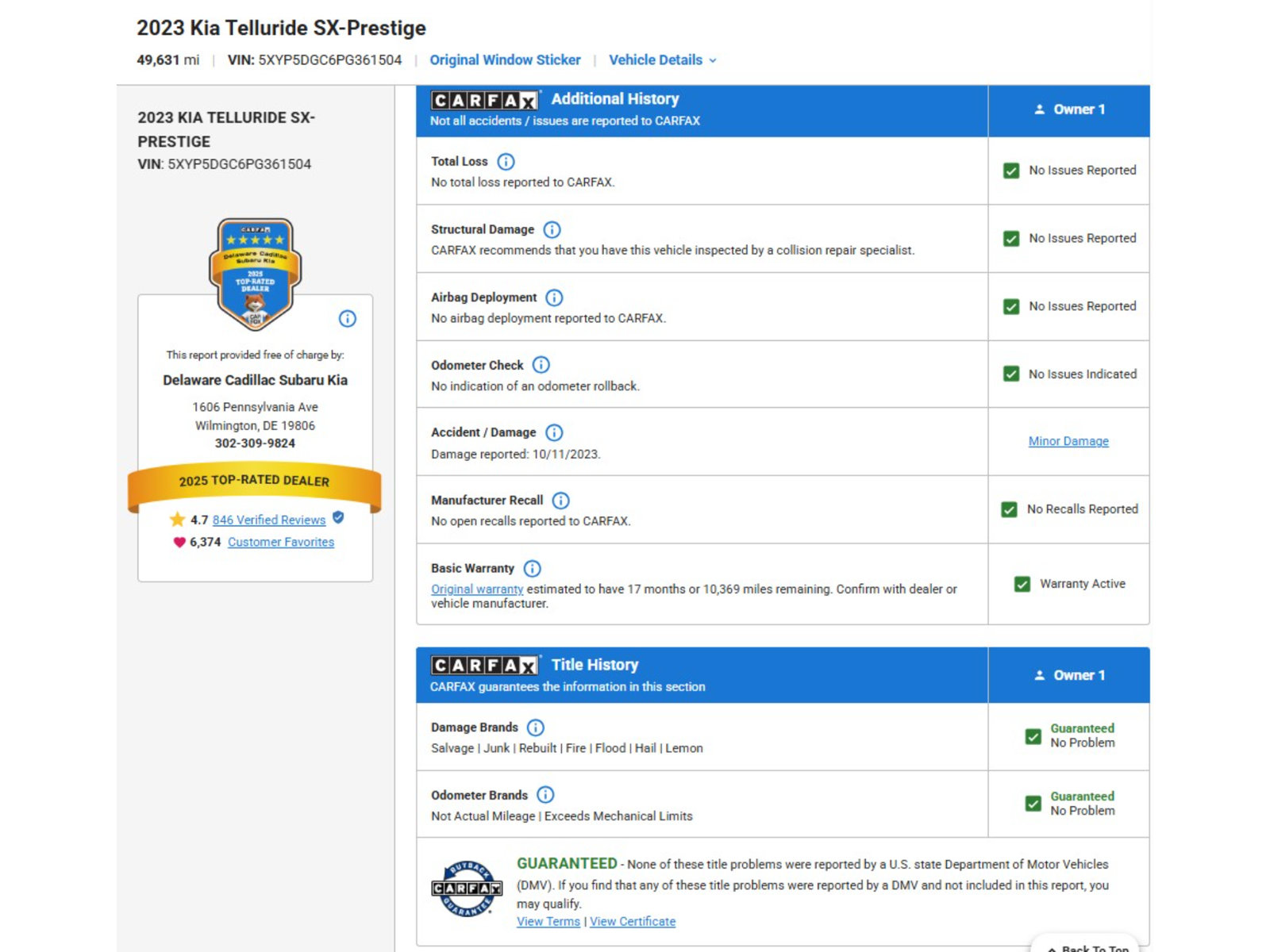
Task: Open the Manufacturer Recall info icon
Action: pos(560,501)
